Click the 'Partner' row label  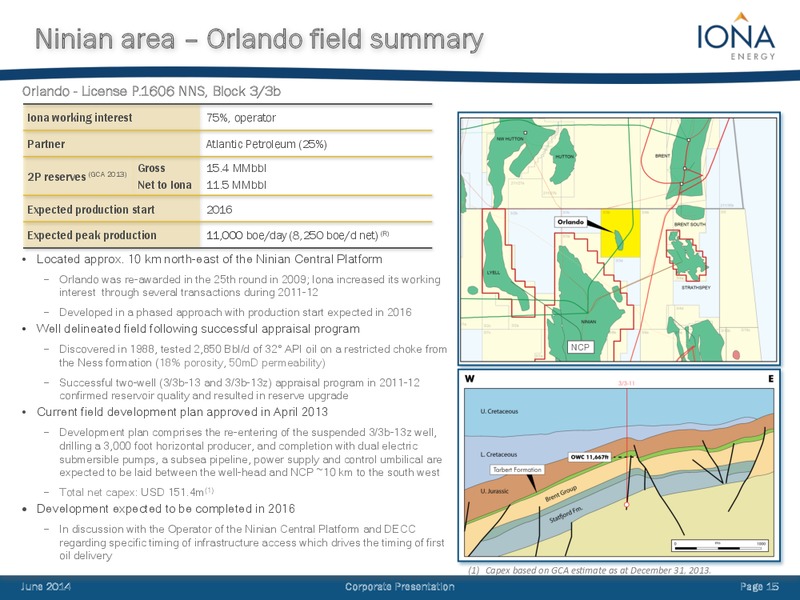point(46,144)
